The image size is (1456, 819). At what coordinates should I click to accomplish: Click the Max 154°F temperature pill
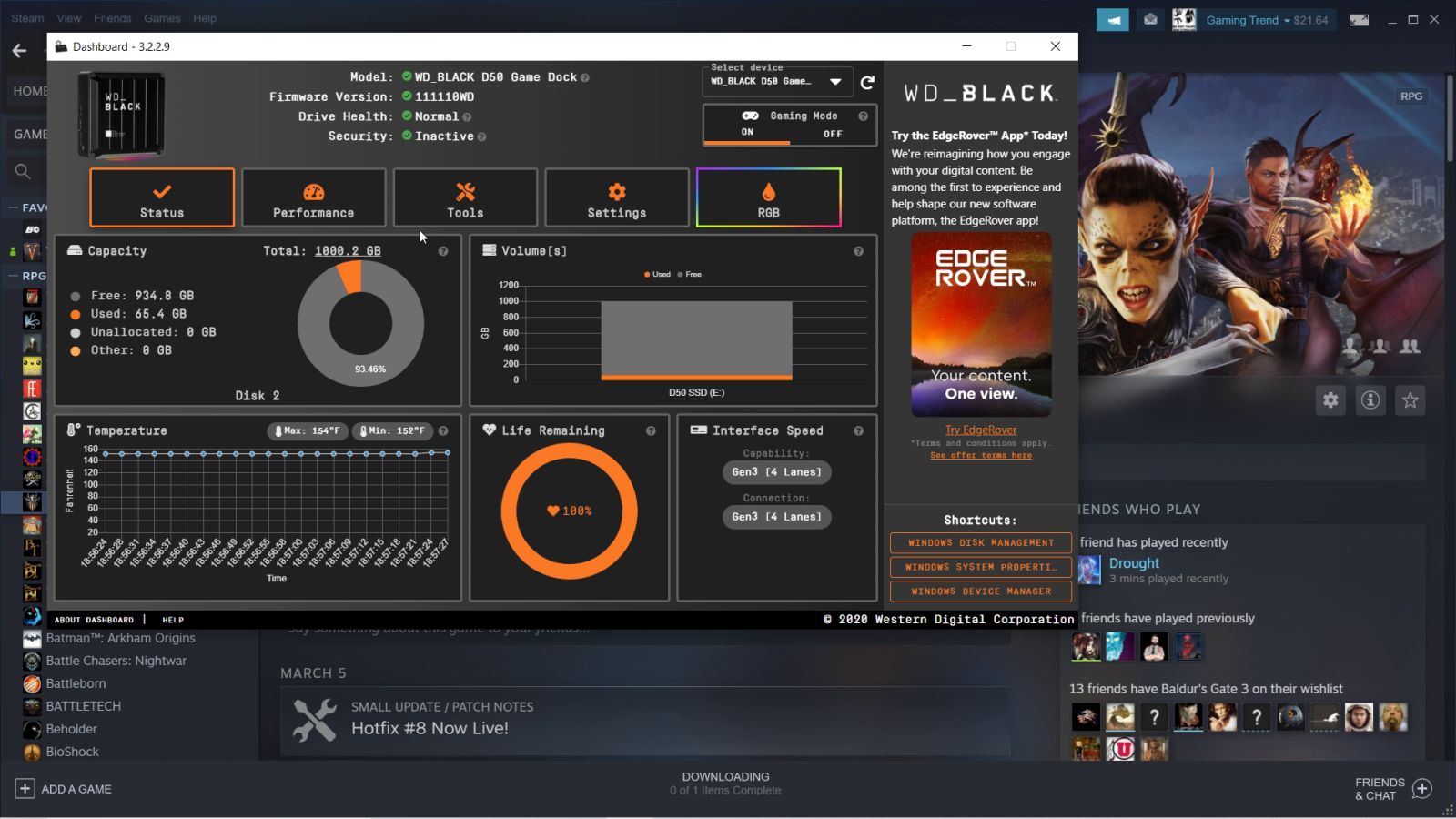pos(307,431)
